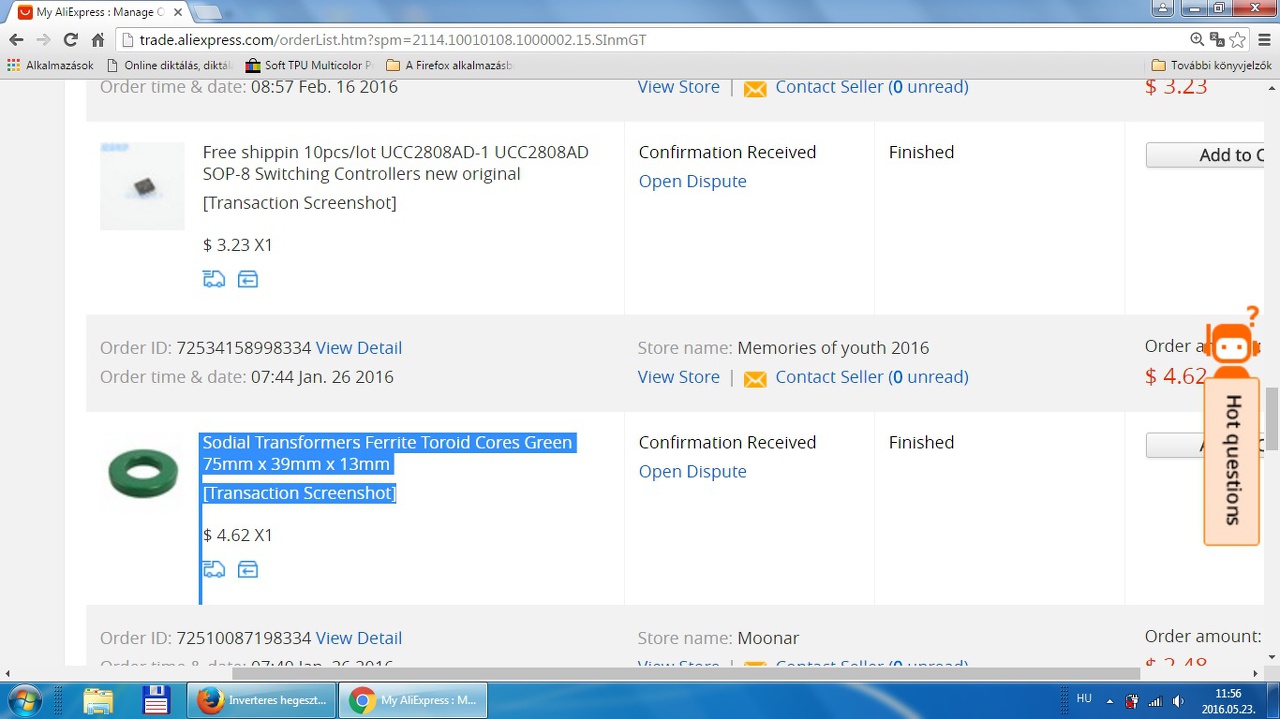View Detail of order 72534158998334
The height and width of the screenshot is (719, 1280).
pyautogui.click(x=359, y=348)
